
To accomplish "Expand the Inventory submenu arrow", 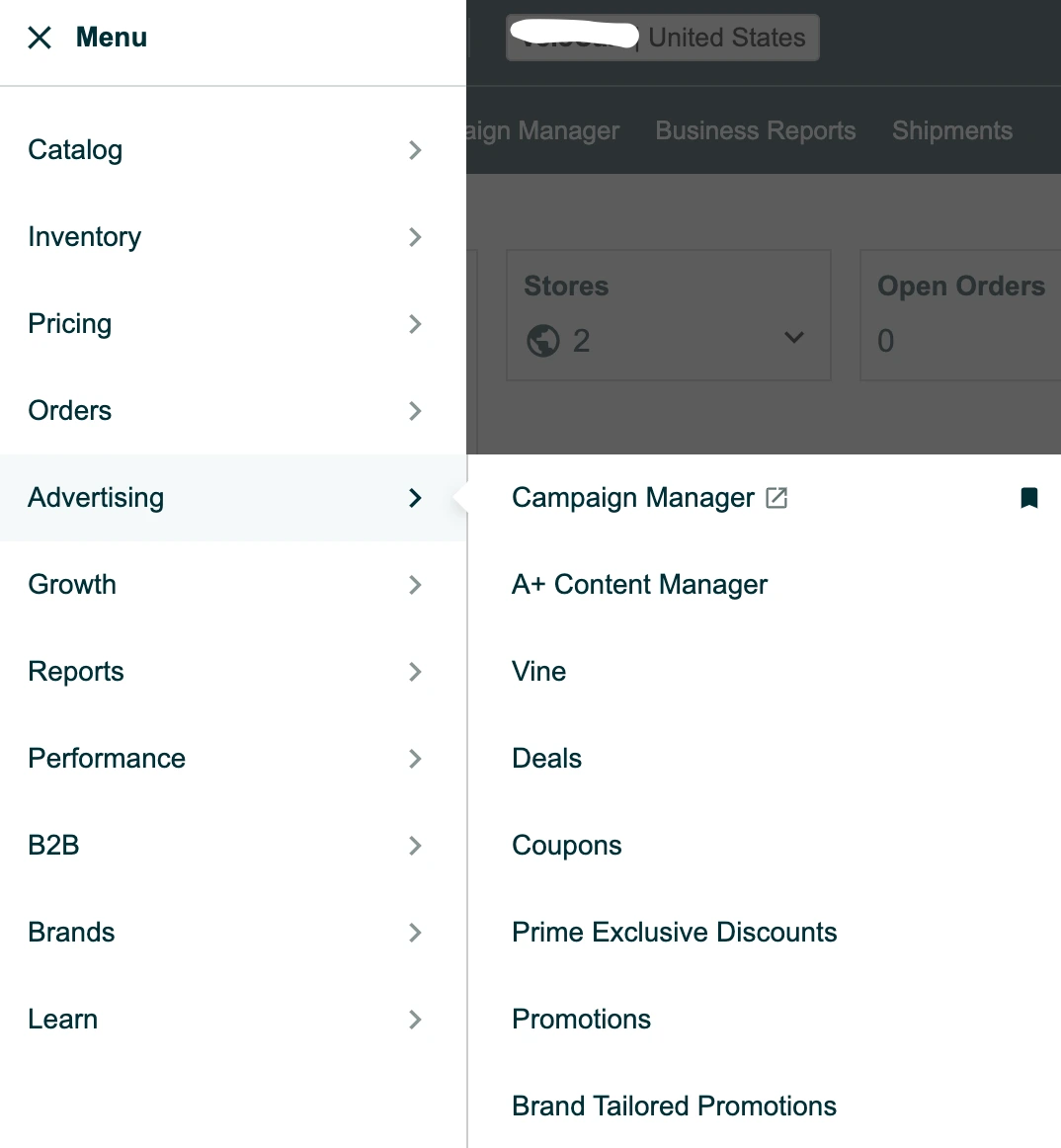I will click(415, 237).
